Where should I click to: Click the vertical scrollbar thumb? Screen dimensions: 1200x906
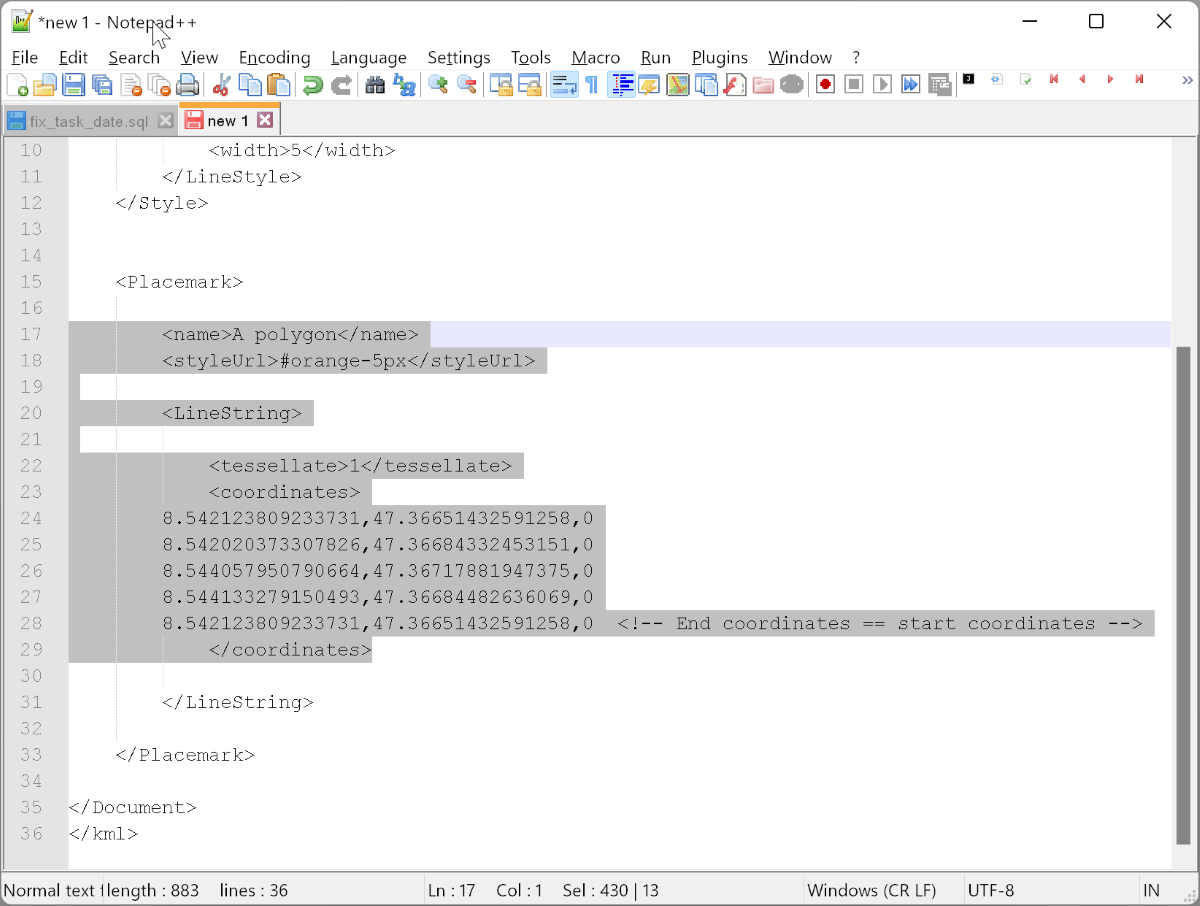[x=1184, y=598]
